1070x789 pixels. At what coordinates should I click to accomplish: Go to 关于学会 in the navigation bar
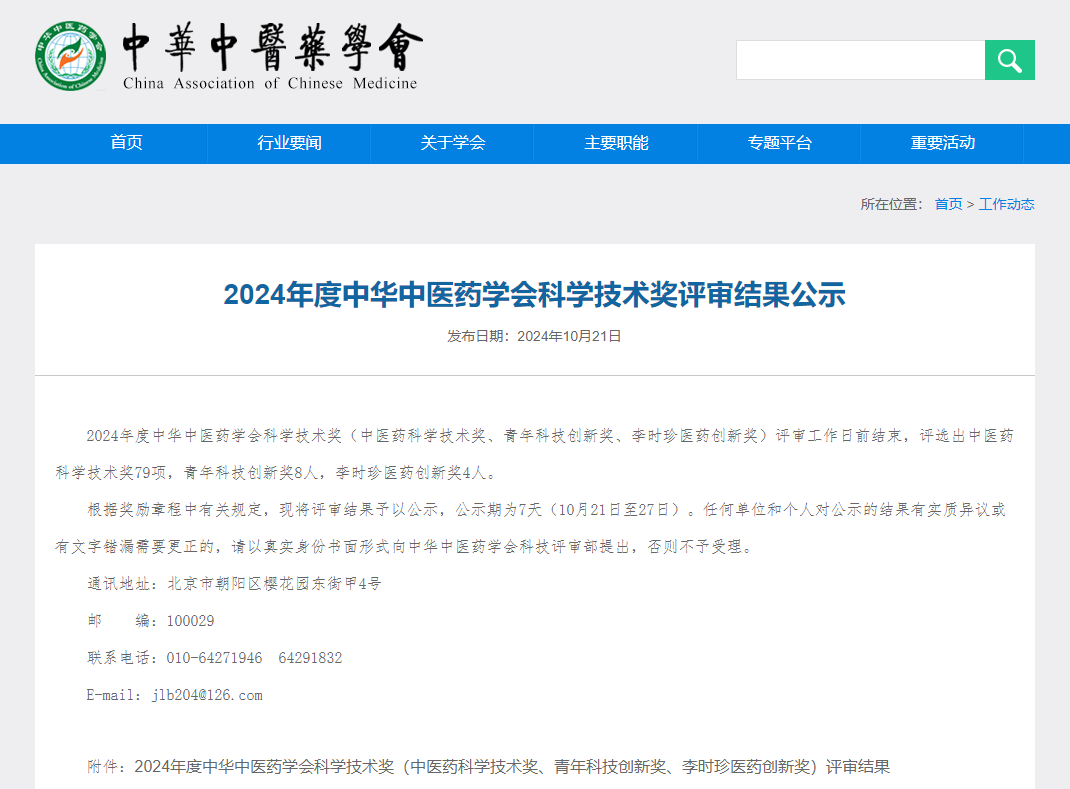click(x=452, y=143)
